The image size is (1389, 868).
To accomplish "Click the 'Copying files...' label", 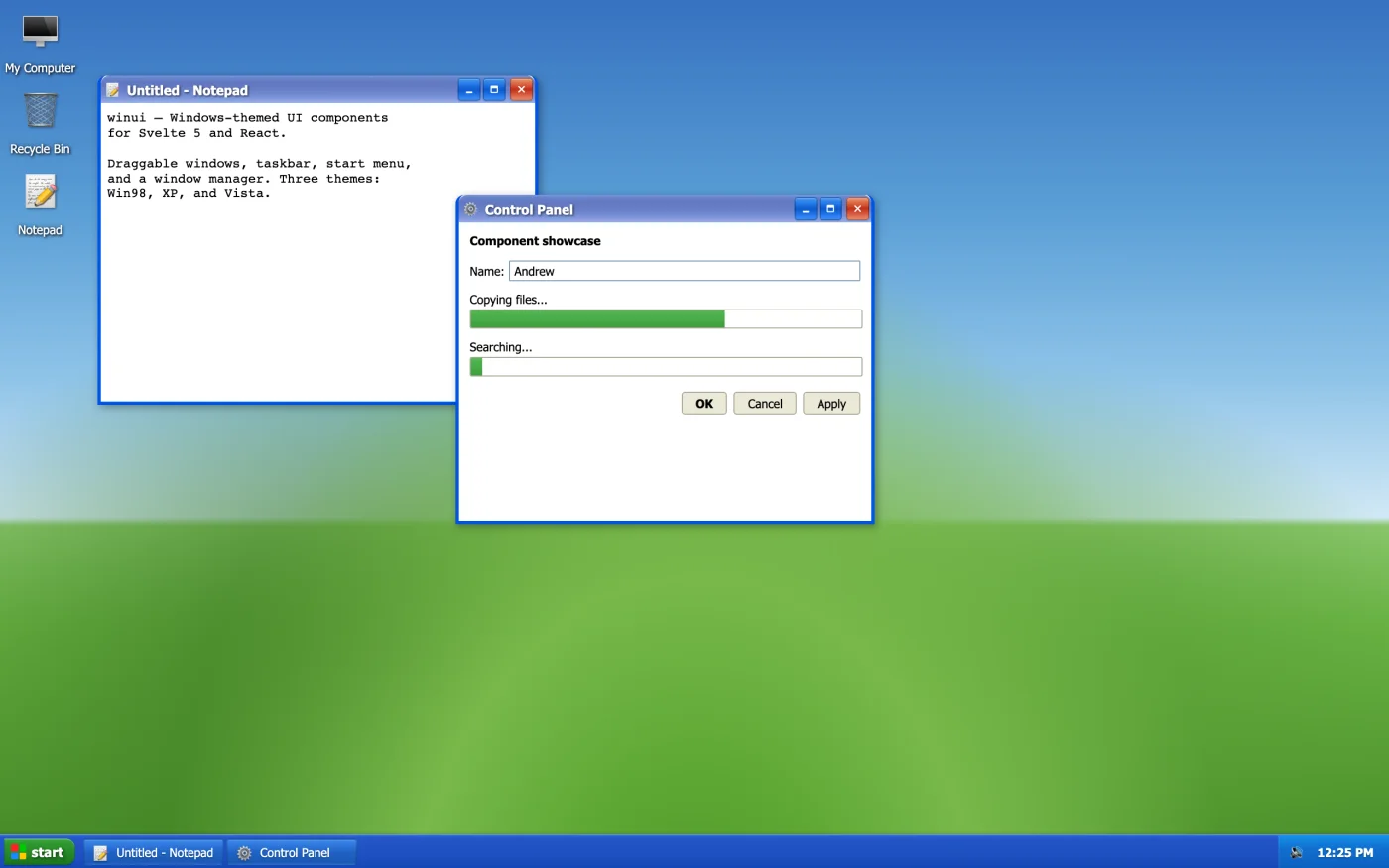I will [508, 300].
